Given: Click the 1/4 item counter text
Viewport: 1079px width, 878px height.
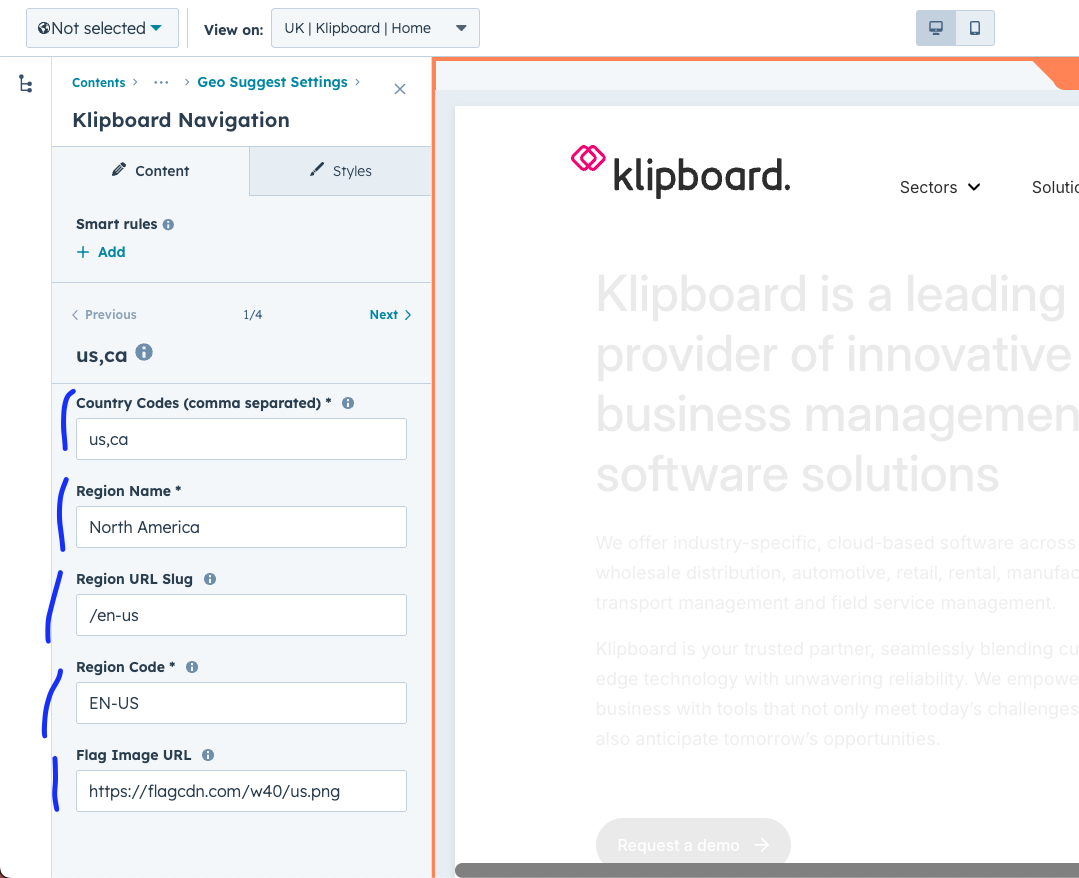Looking at the screenshot, I should [x=253, y=314].
